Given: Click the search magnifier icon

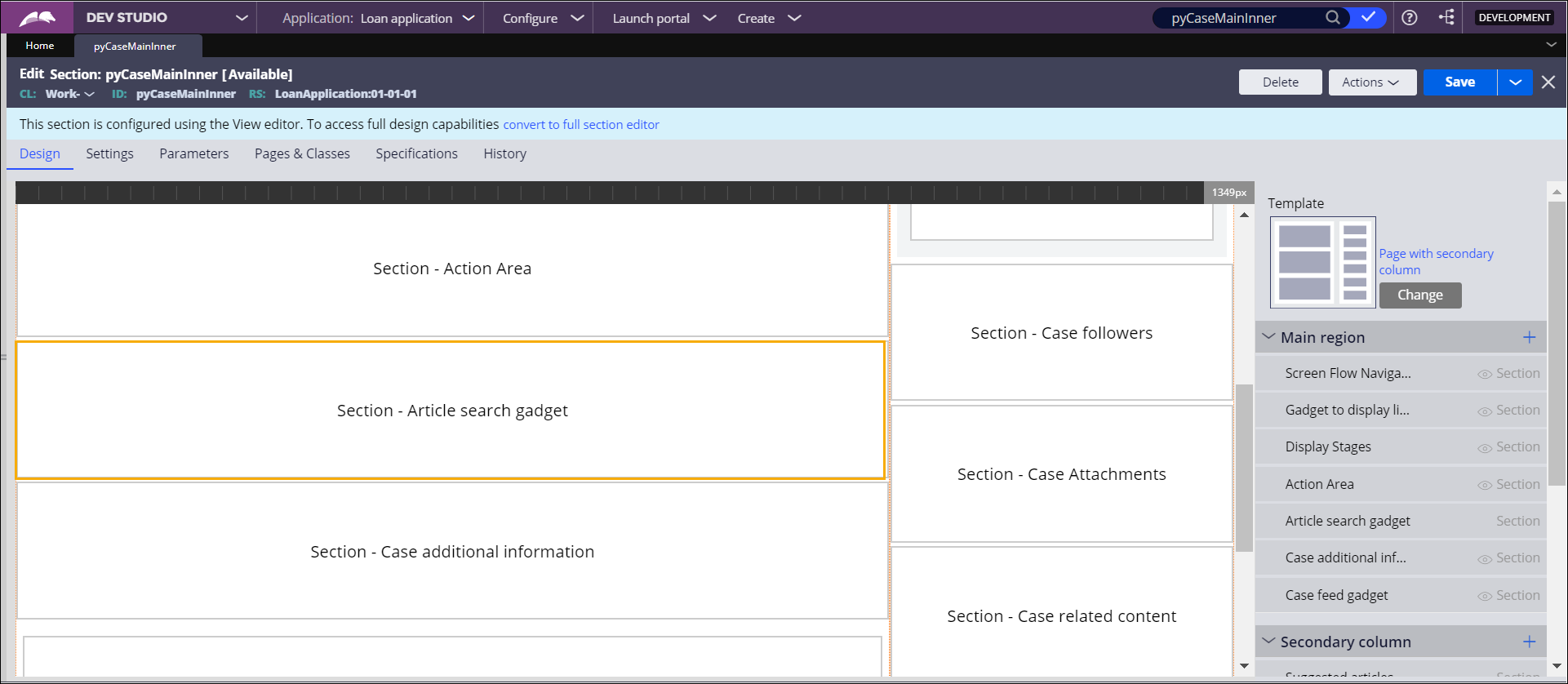Looking at the screenshot, I should tap(1332, 18).
